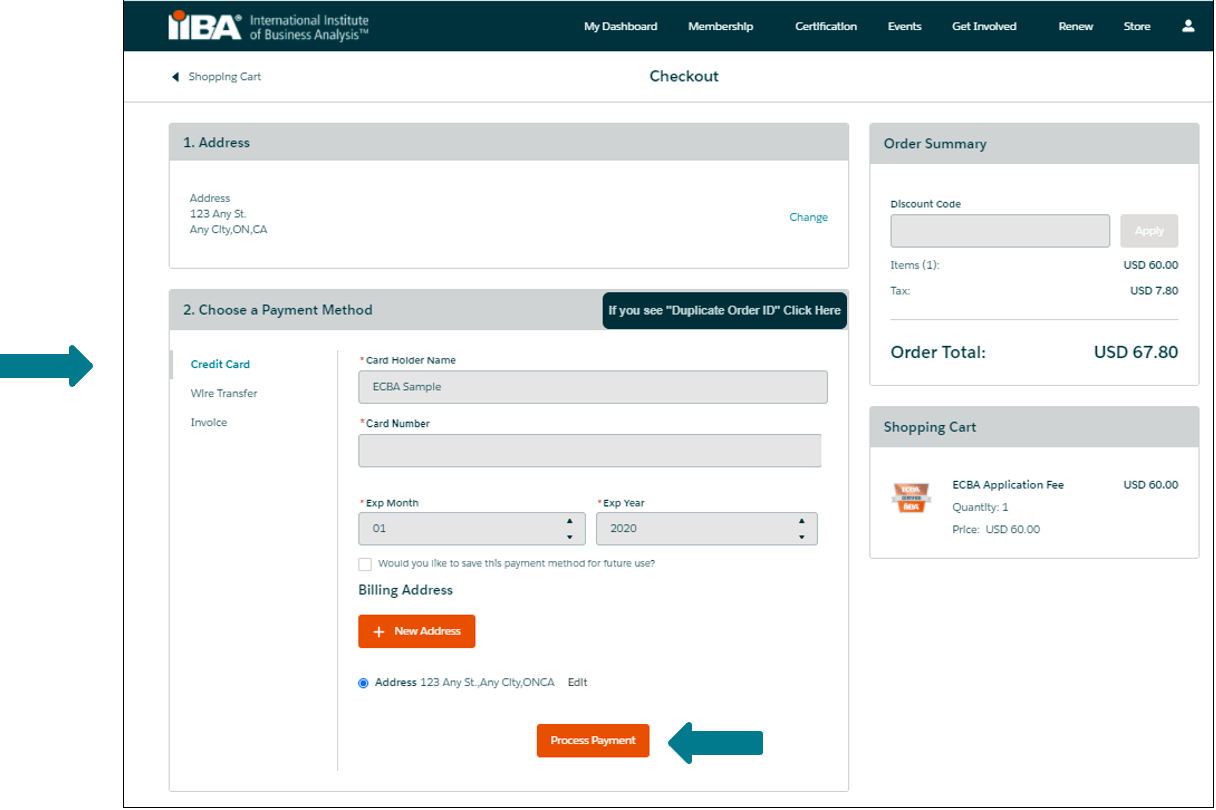The height and width of the screenshot is (810, 1216).
Task: Select the Credit Card payment tab
Action: tap(221, 365)
